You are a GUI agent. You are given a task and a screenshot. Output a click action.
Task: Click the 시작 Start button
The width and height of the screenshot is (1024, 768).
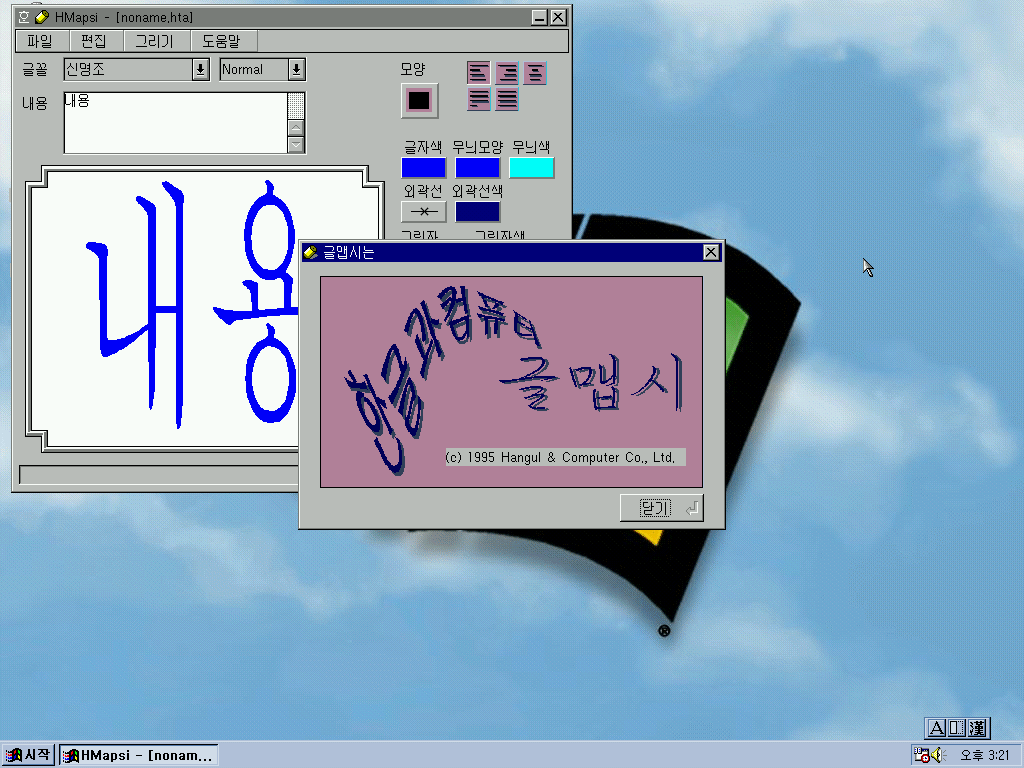27,755
